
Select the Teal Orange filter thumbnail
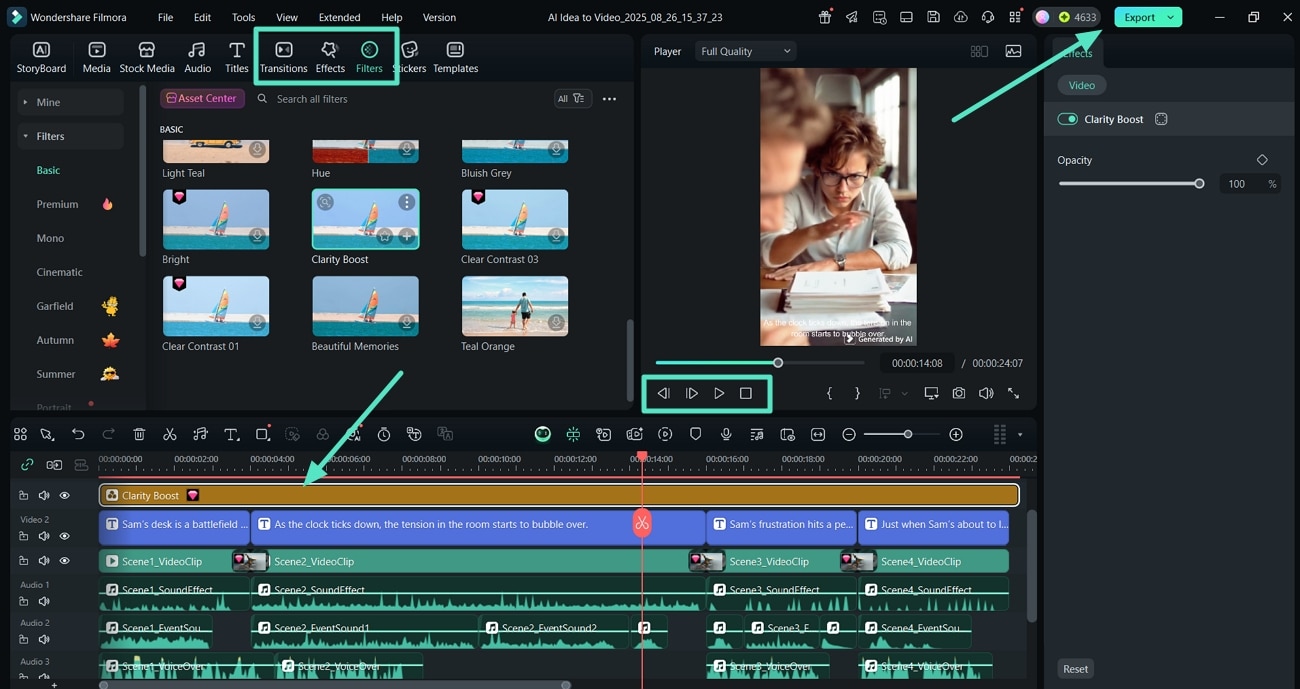(x=514, y=306)
